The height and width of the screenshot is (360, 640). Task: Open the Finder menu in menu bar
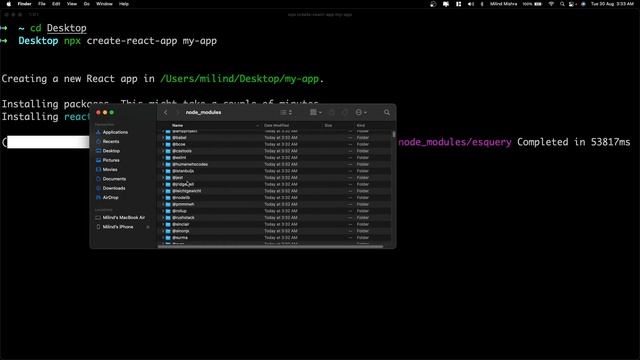point(24,4)
